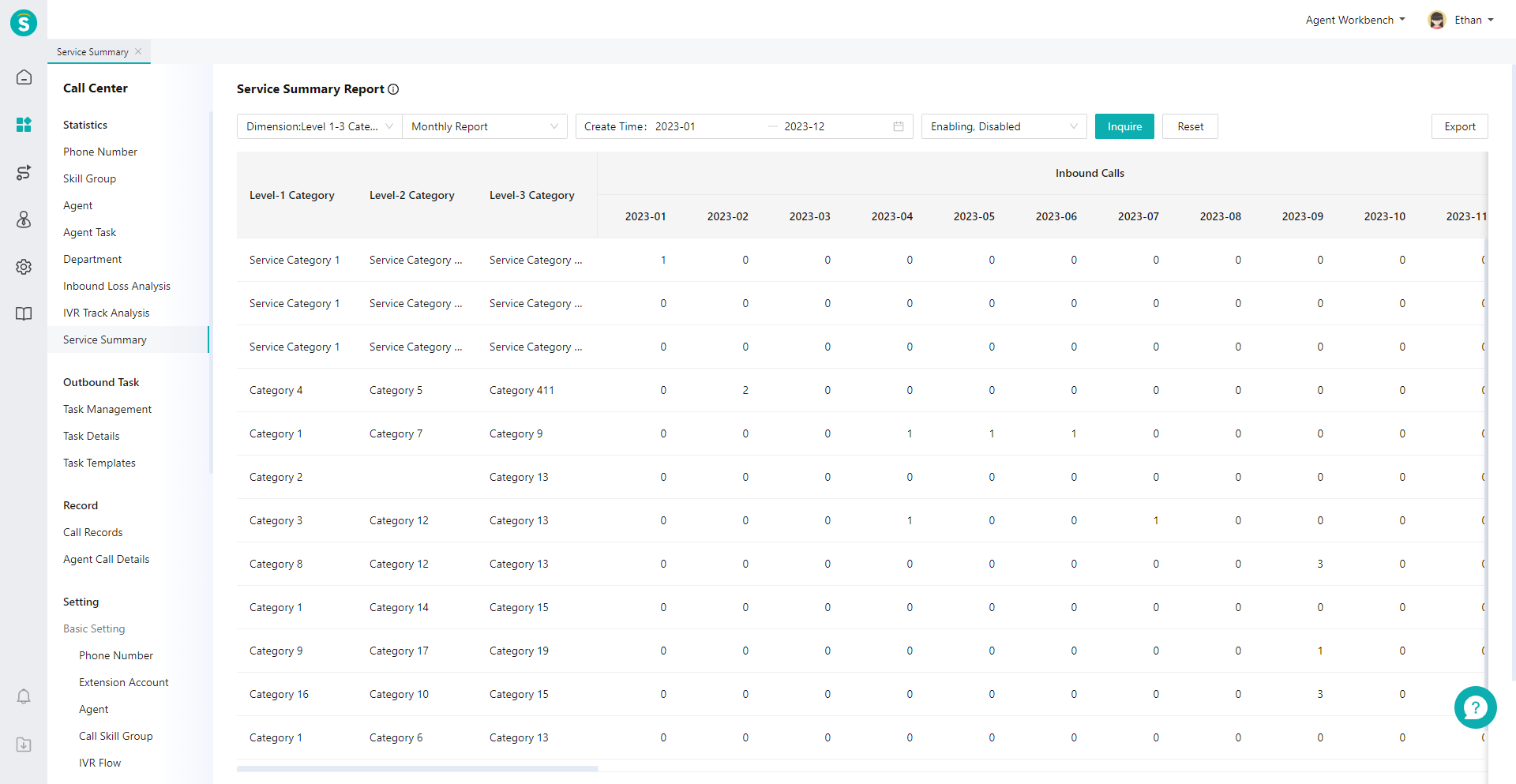The height and width of the screenshot is (784, 1516).
Task: Click Category 14 cell
Action: coord(399,607)
